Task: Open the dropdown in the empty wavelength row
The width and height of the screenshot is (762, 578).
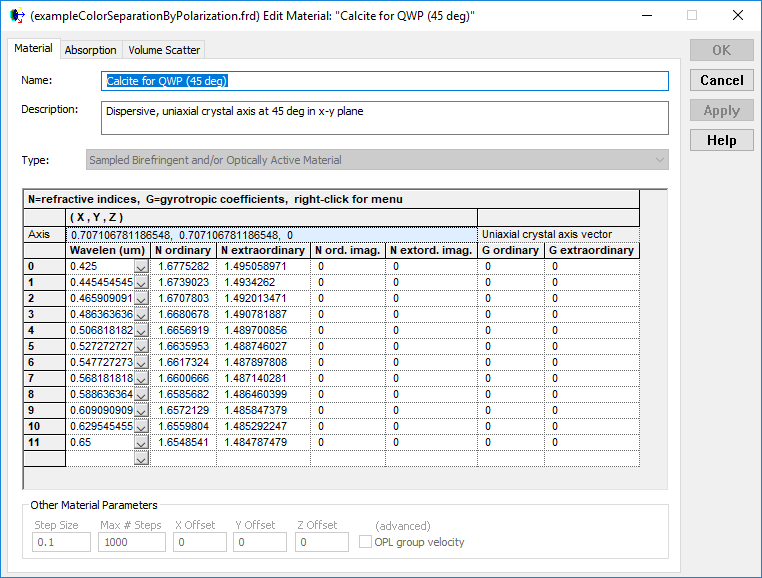Action: coord(141,458)
